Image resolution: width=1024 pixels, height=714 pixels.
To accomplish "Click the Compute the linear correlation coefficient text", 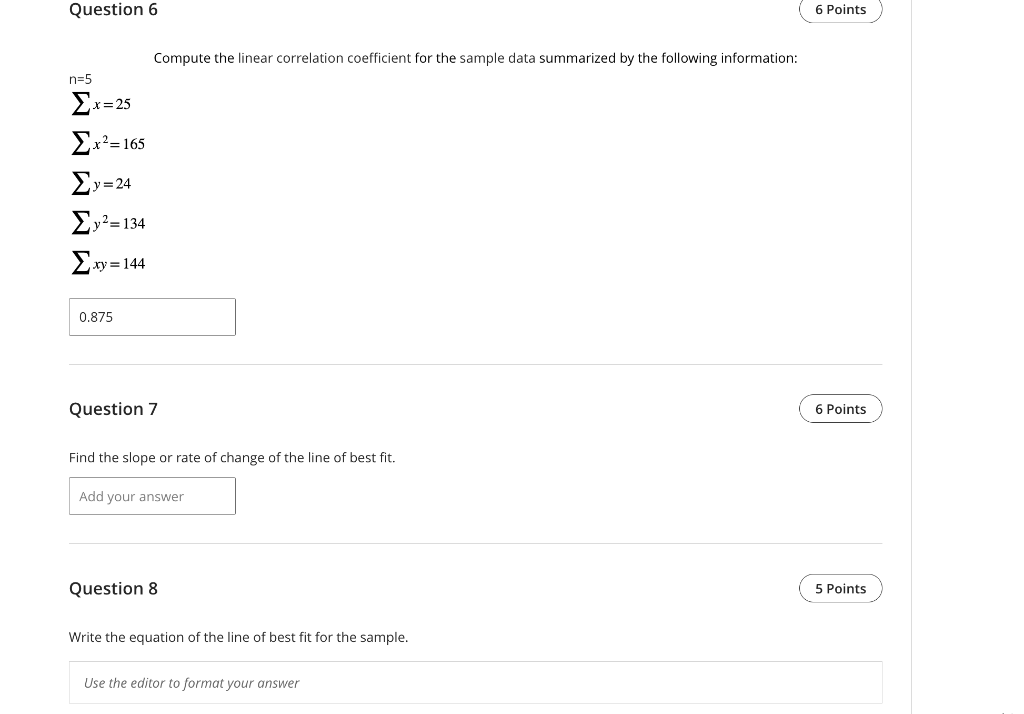I will (475, 58).
